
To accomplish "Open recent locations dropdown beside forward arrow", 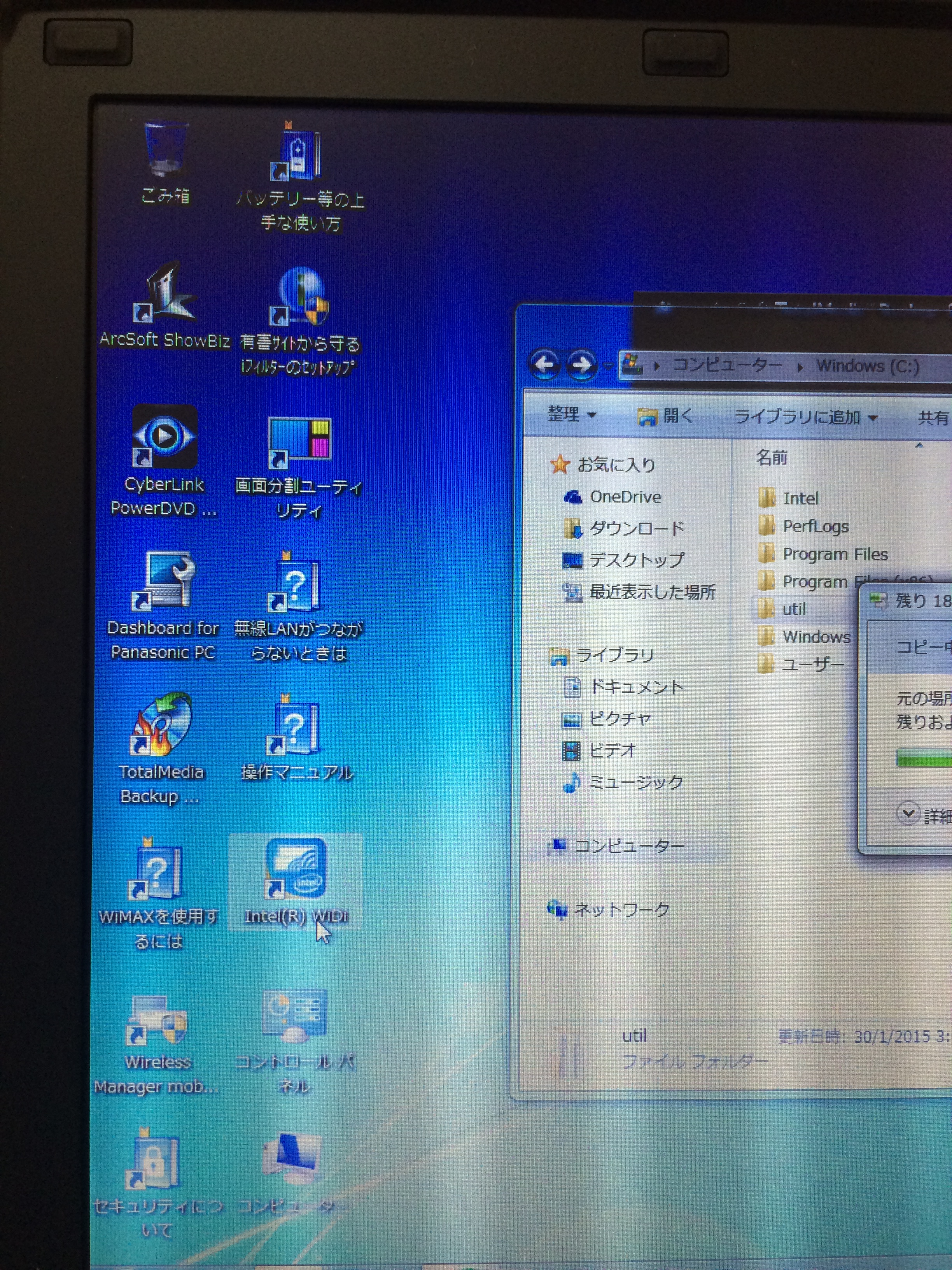I will point(608,366).
